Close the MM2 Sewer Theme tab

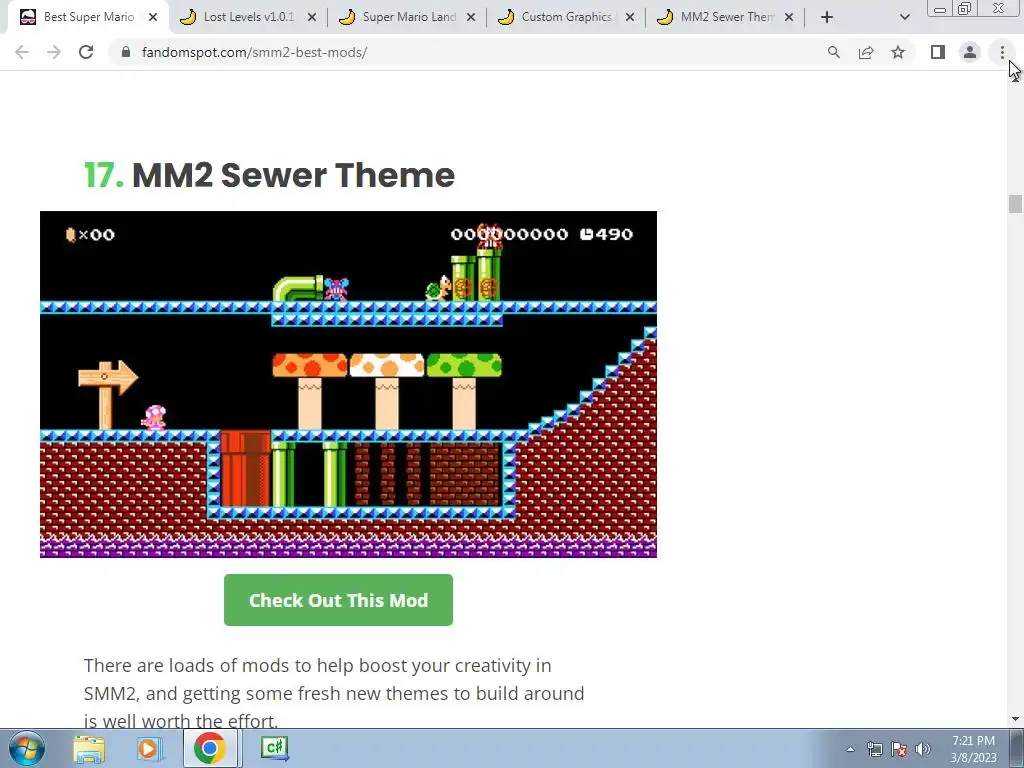tap(789, 17)
